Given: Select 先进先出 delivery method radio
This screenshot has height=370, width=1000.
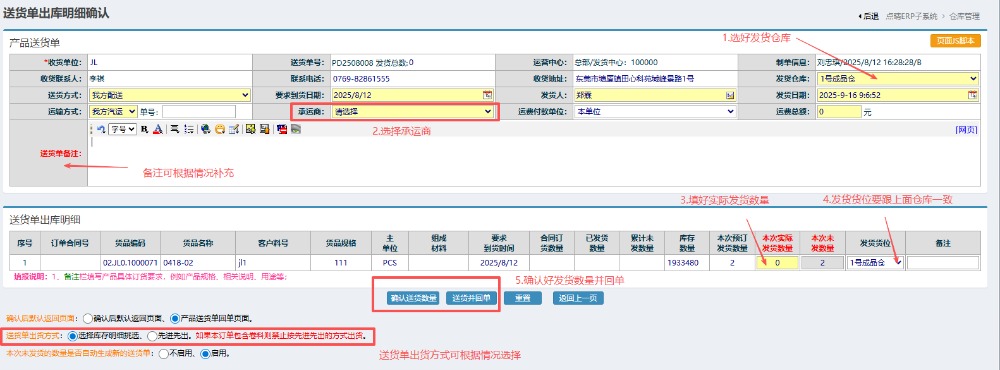Looking at the screenshot, I should pyautogui.click(x=152, y=335).
